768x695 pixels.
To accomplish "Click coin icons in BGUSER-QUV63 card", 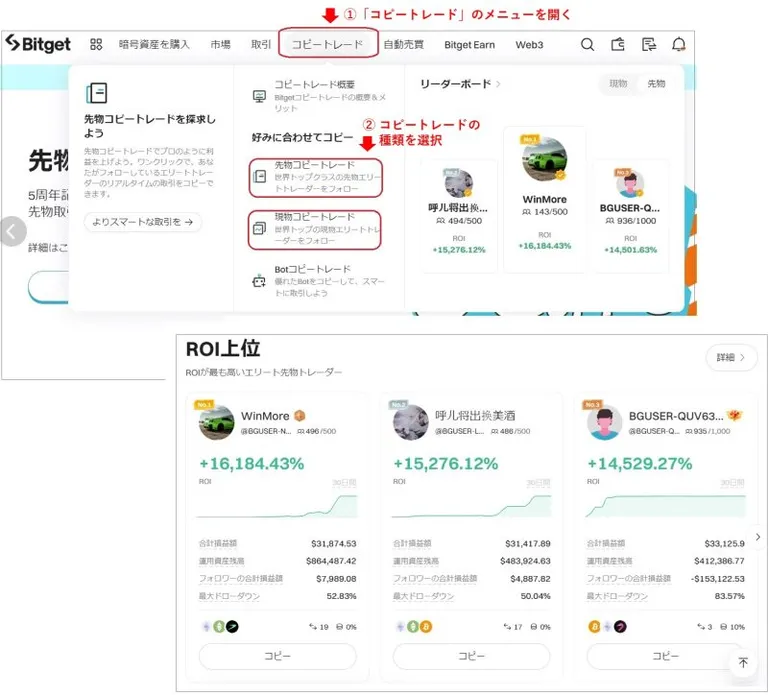I will pos(607,626).
